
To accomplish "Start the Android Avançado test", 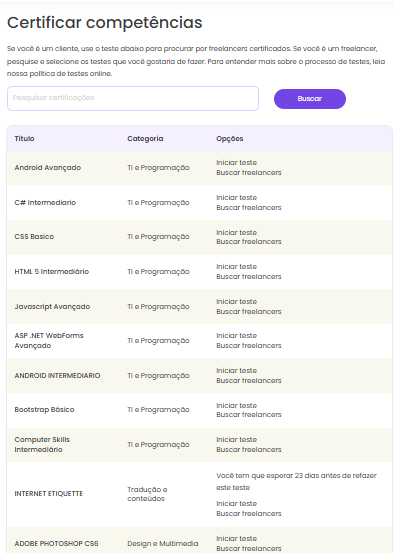I will (236, 163).
